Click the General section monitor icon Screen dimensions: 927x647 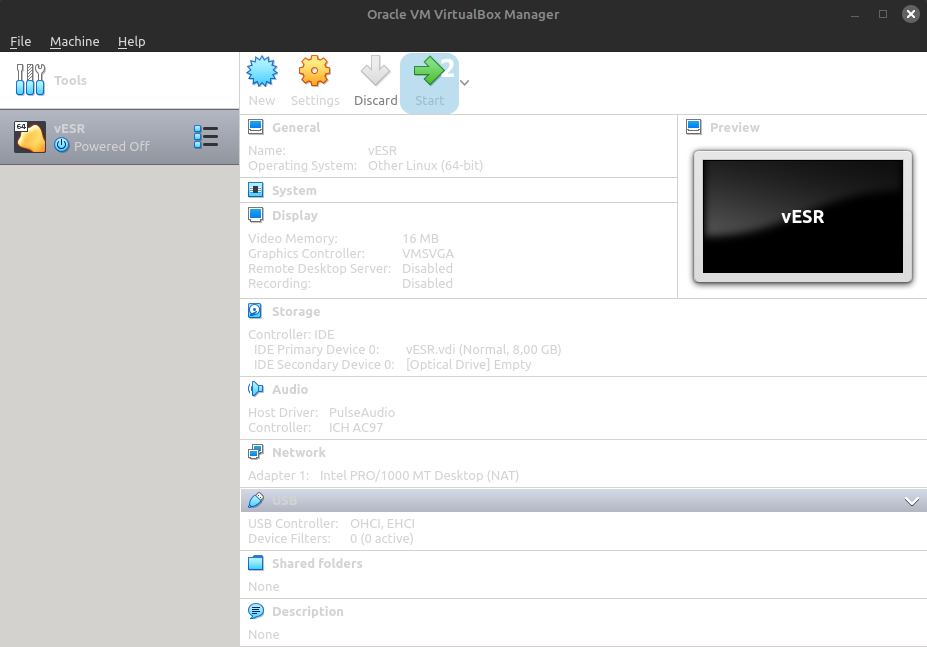tap(255, 127)
